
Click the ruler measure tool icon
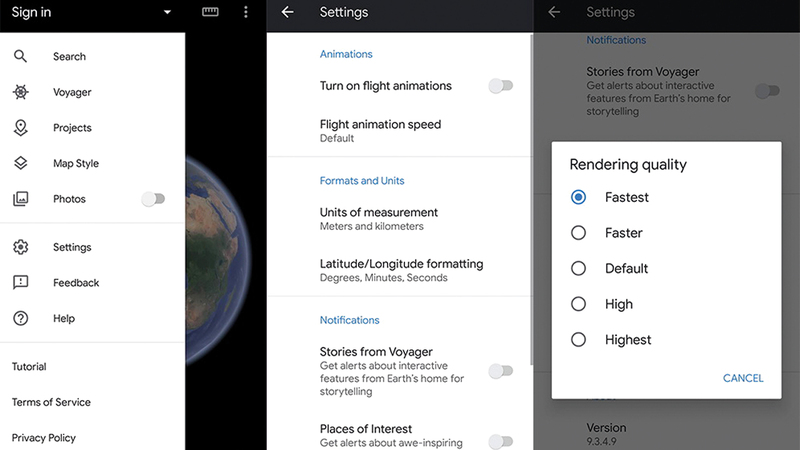pos(210,12)
